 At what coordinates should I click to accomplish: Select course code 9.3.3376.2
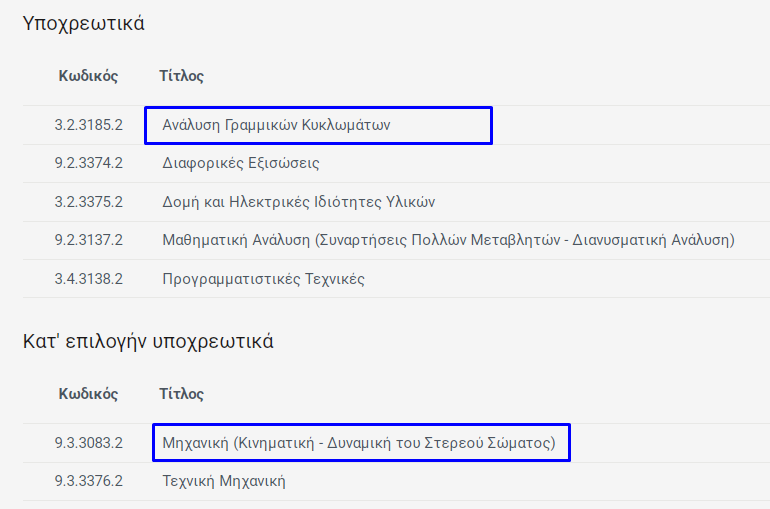point(89,481)
